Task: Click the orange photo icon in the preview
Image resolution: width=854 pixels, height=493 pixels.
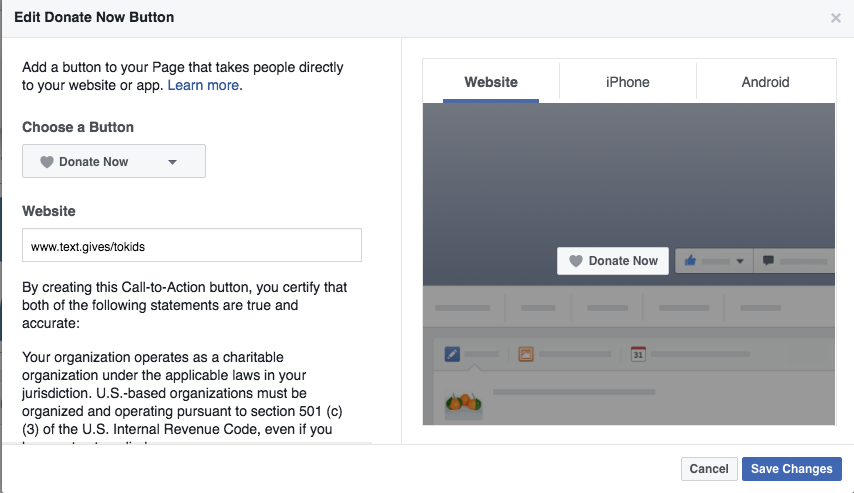Action: tap(526, 354)
